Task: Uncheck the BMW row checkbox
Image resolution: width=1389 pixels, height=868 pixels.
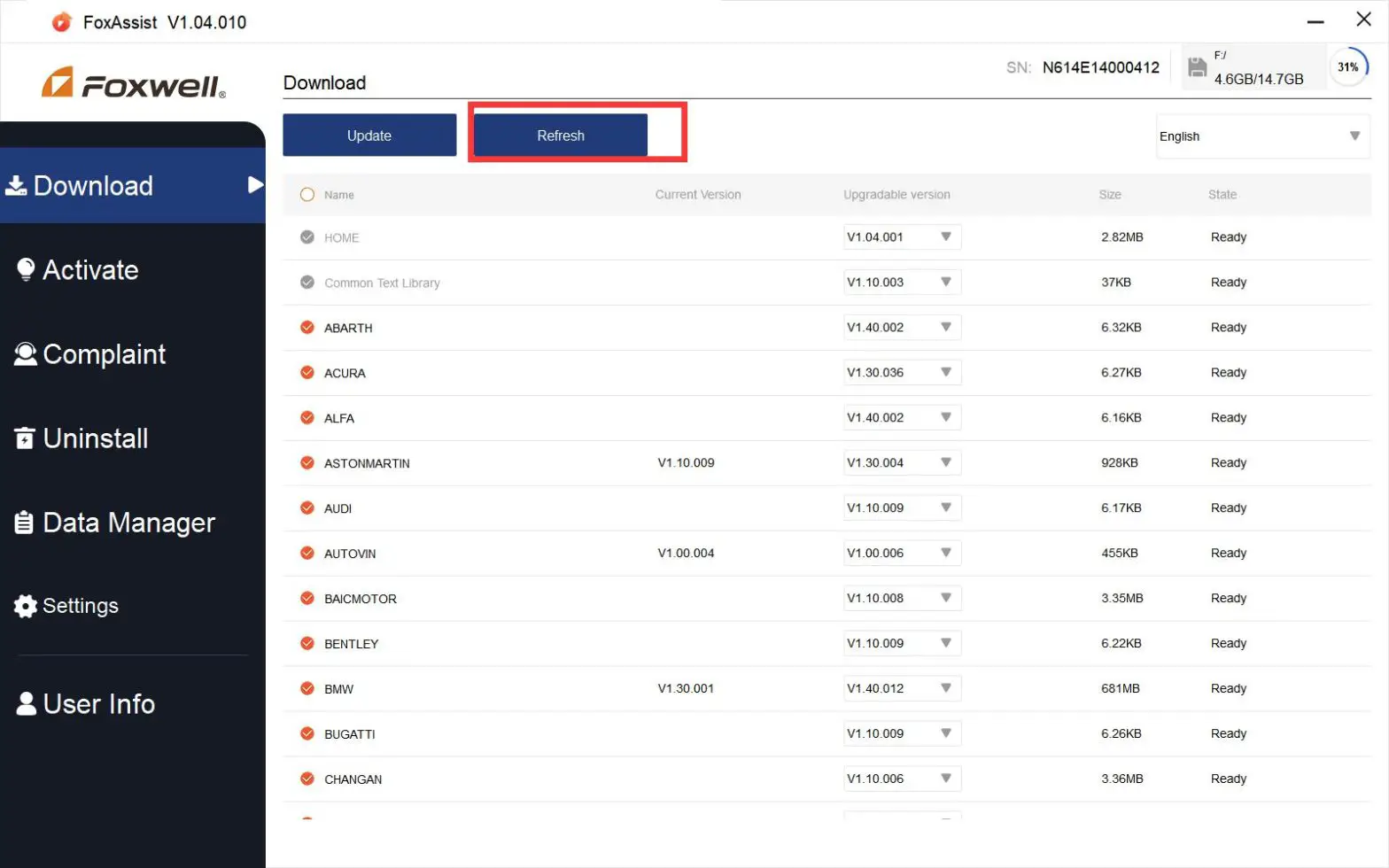Action: 307,689
